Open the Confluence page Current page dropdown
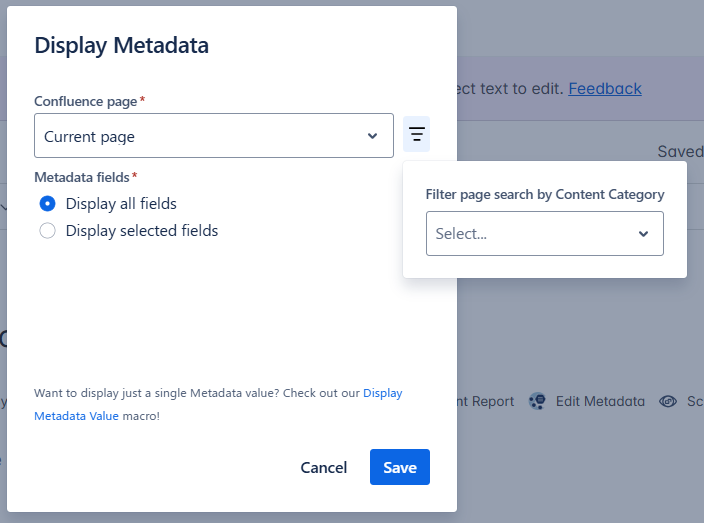This screenshot has width=704, height=523. [213, 136]
